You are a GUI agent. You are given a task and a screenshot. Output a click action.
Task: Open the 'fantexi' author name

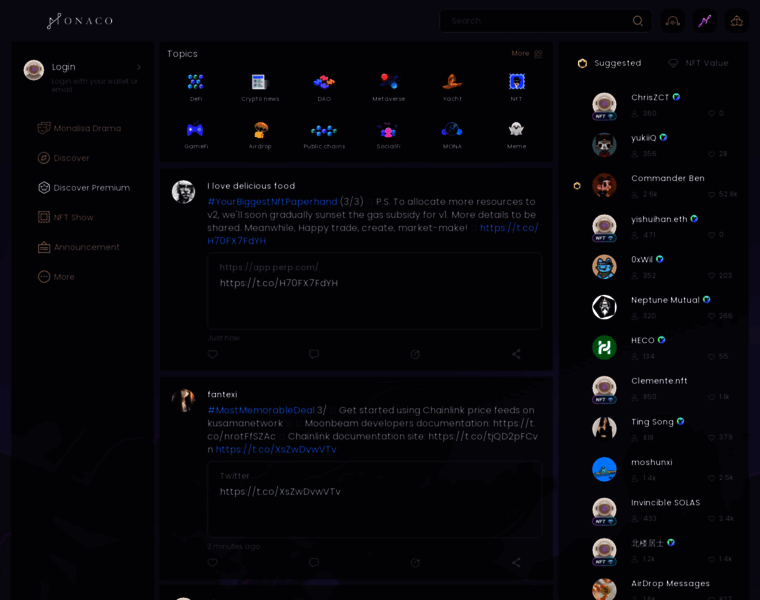(x=222, y=395)
